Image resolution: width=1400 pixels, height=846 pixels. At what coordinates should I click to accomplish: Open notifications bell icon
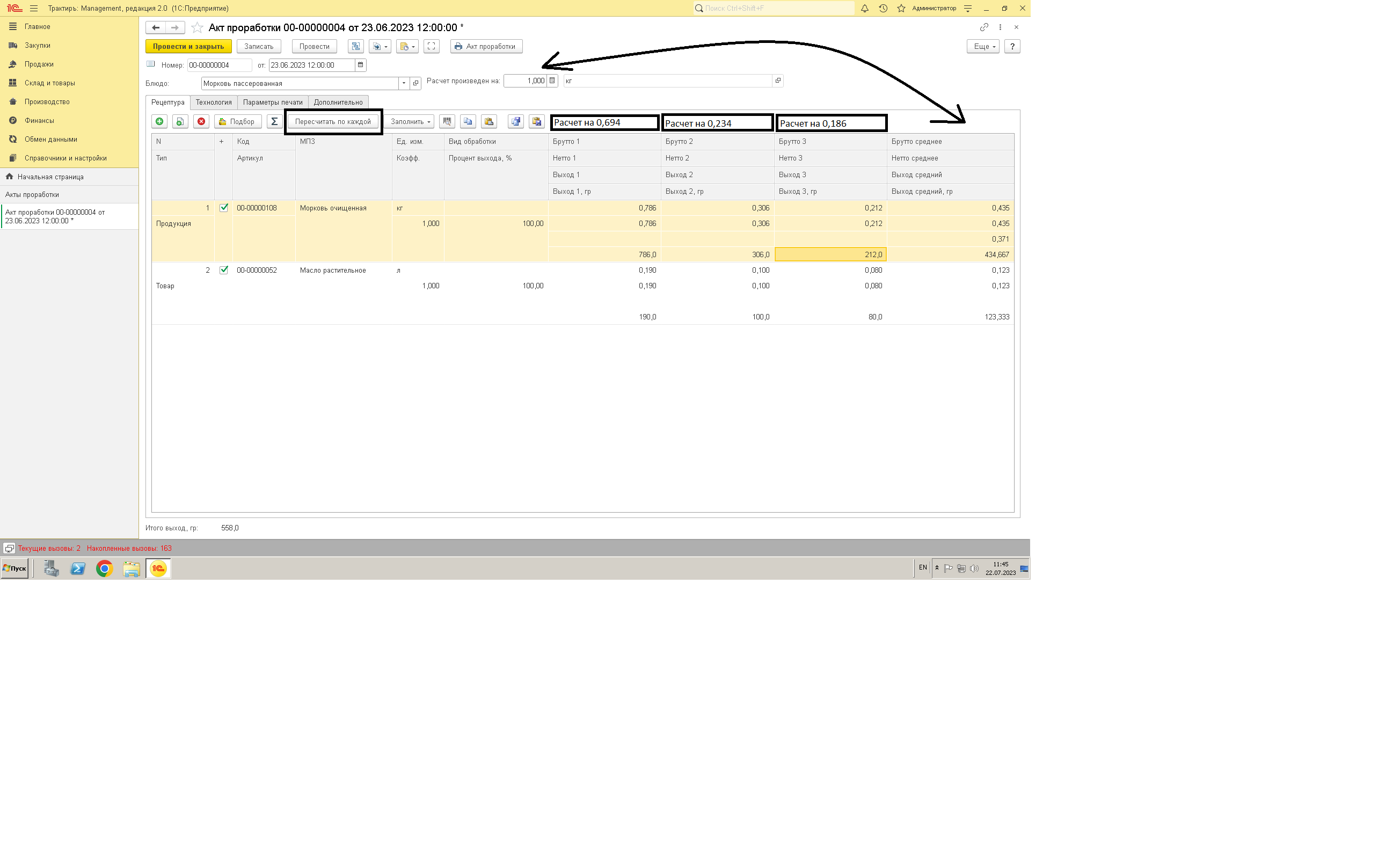tap(864, 9)
